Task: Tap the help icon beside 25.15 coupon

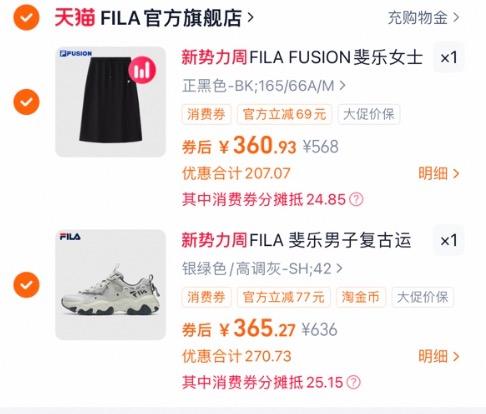Action: click(x=354, y=382)
